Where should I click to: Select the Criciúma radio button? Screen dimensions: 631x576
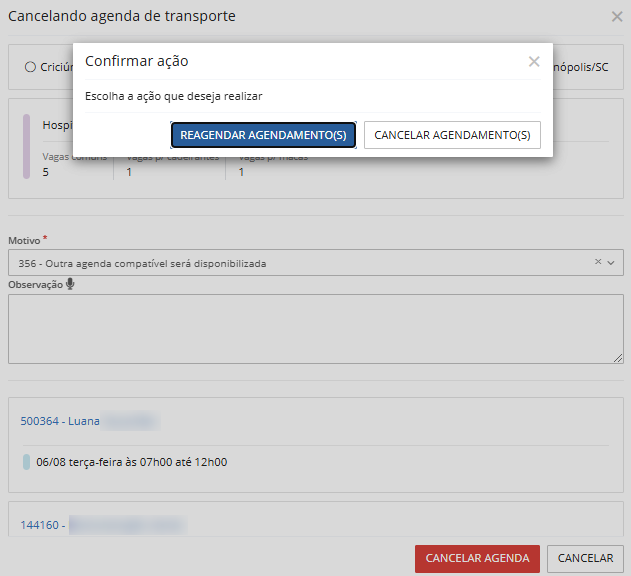point(30,67)
